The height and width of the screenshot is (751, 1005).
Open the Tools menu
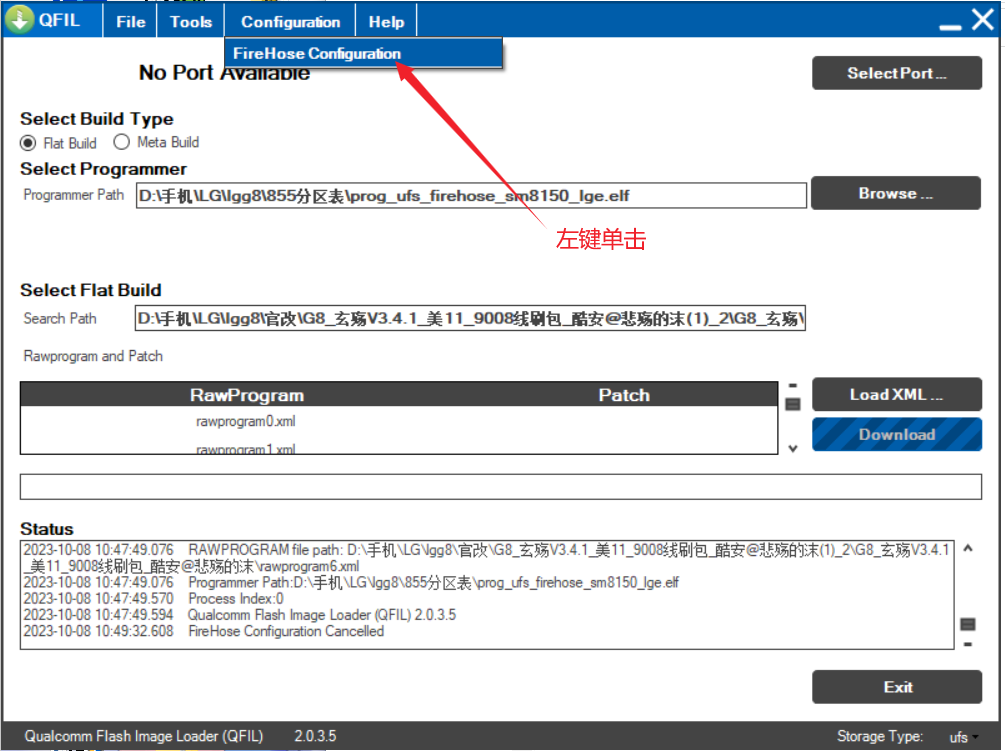pos(190,21)
